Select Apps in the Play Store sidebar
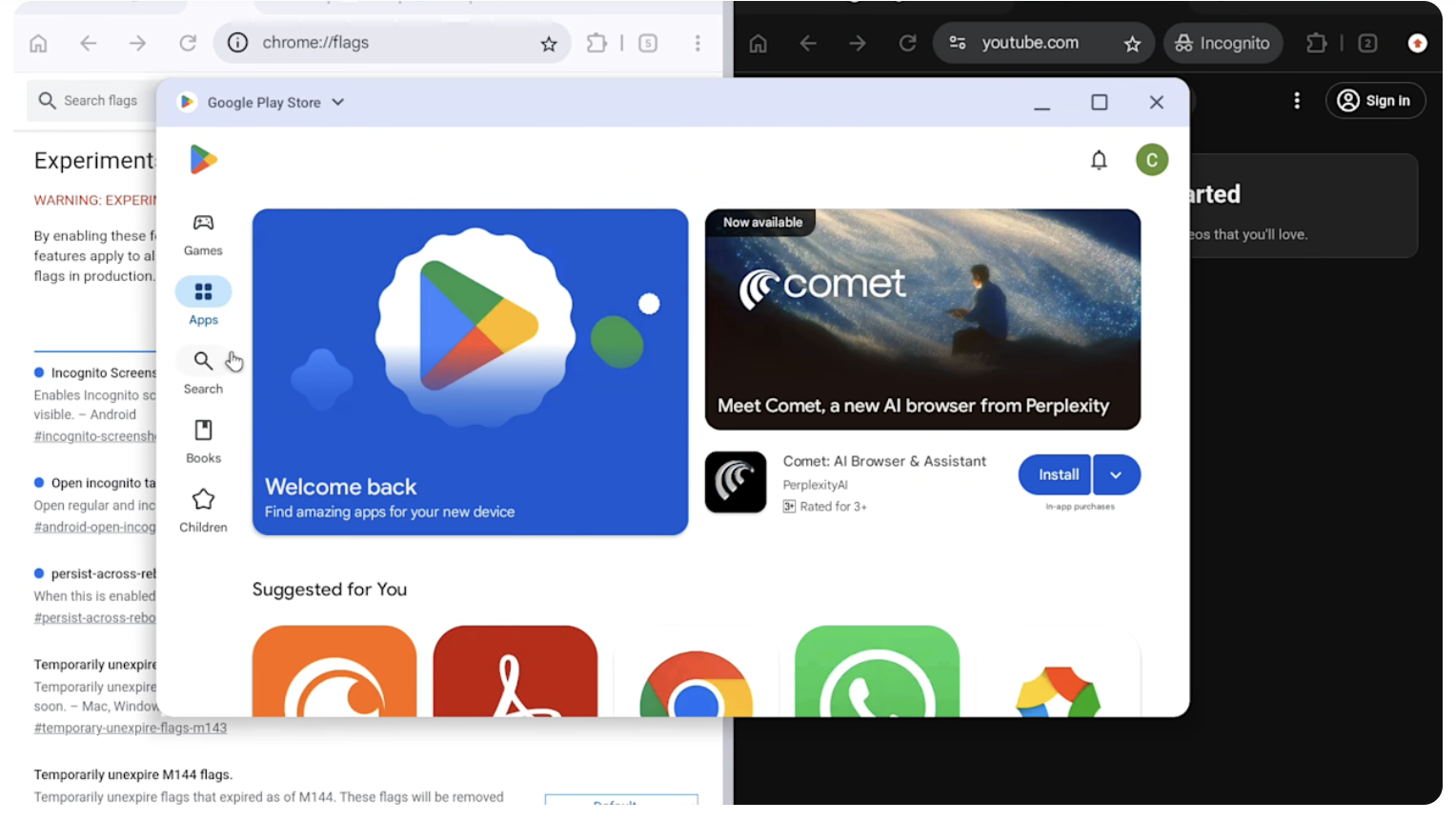 203,301
